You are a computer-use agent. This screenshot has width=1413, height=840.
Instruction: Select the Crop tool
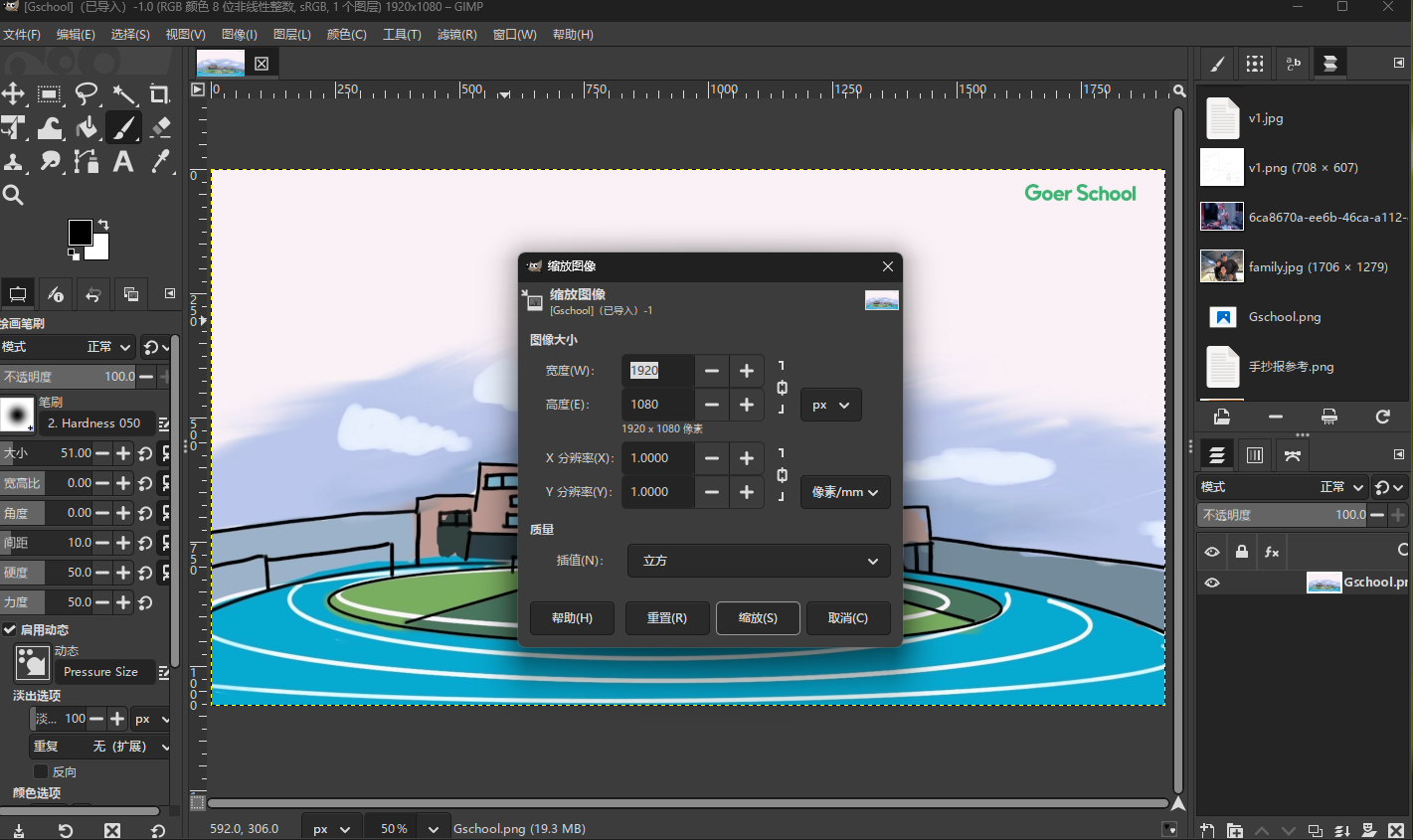pos(159,94)
